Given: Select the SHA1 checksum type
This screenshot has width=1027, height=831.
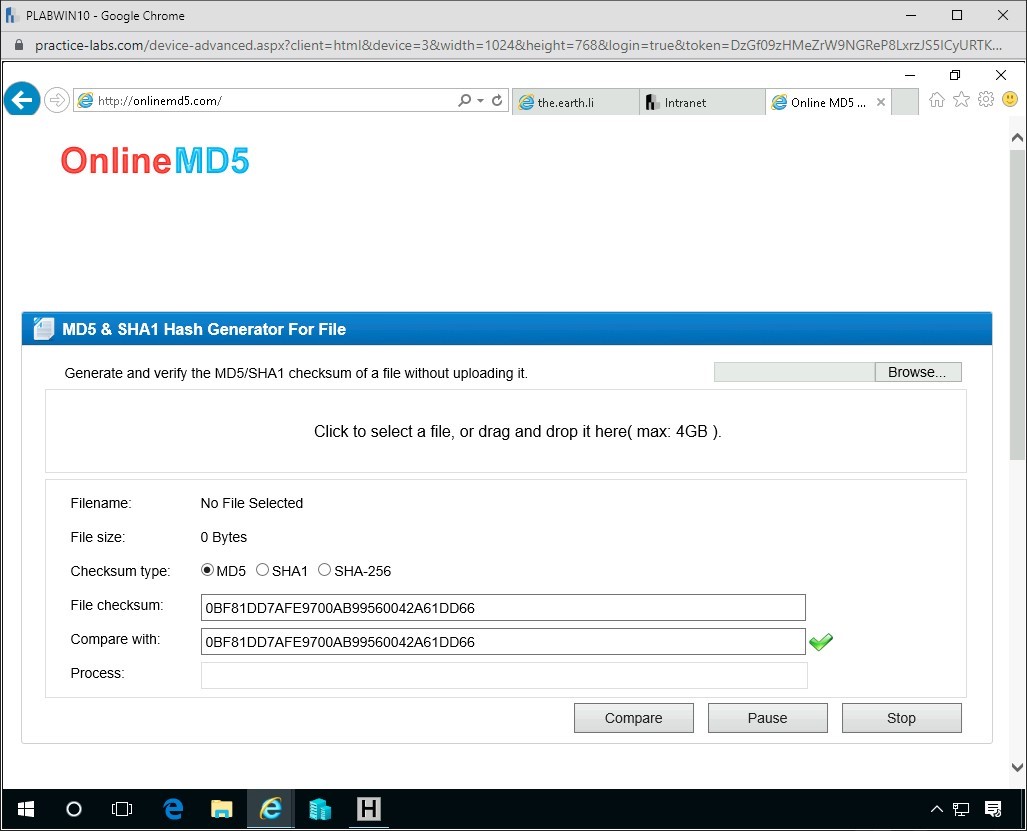Looking at the screenshot, I should point(262,570).
